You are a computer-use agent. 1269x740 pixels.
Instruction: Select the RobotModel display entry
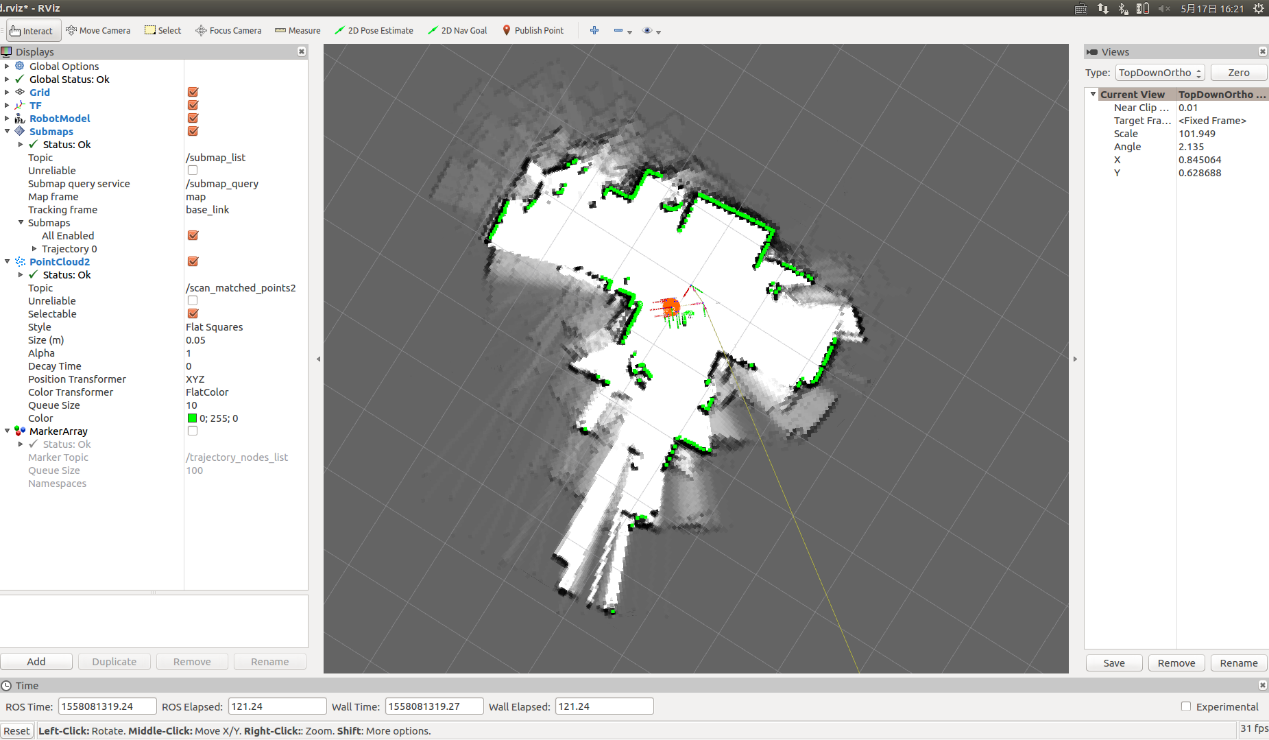pos(59,118)
